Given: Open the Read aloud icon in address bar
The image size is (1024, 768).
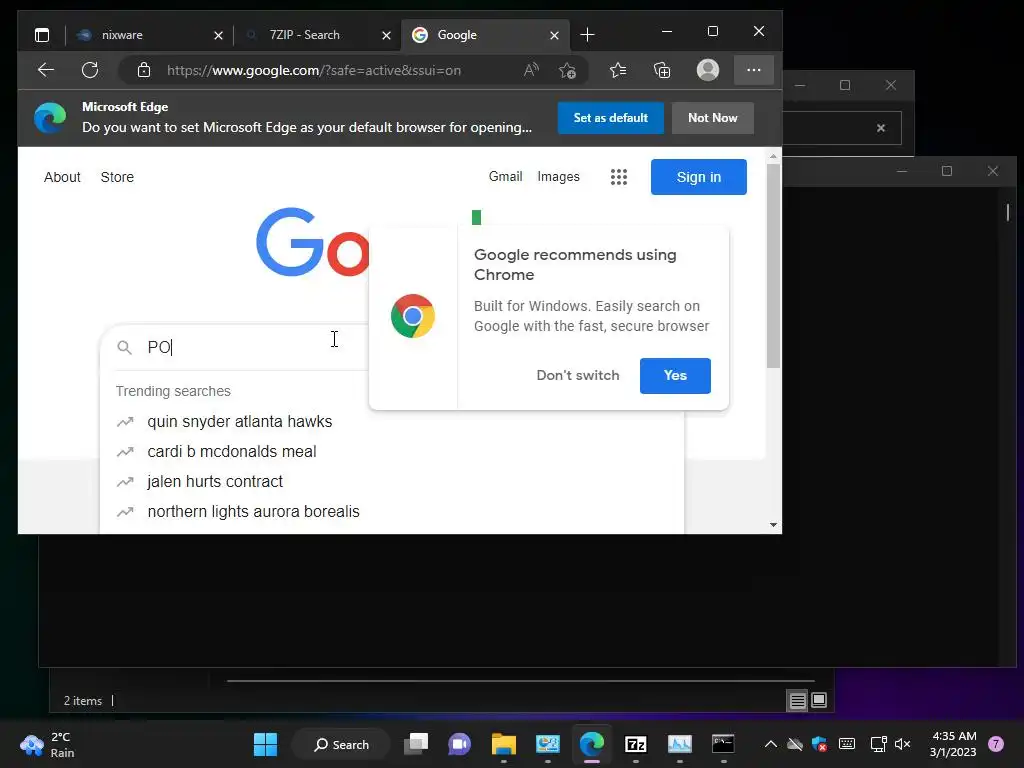Looking at the screenshot, I should pyautogui.click(x=532, y=70).
